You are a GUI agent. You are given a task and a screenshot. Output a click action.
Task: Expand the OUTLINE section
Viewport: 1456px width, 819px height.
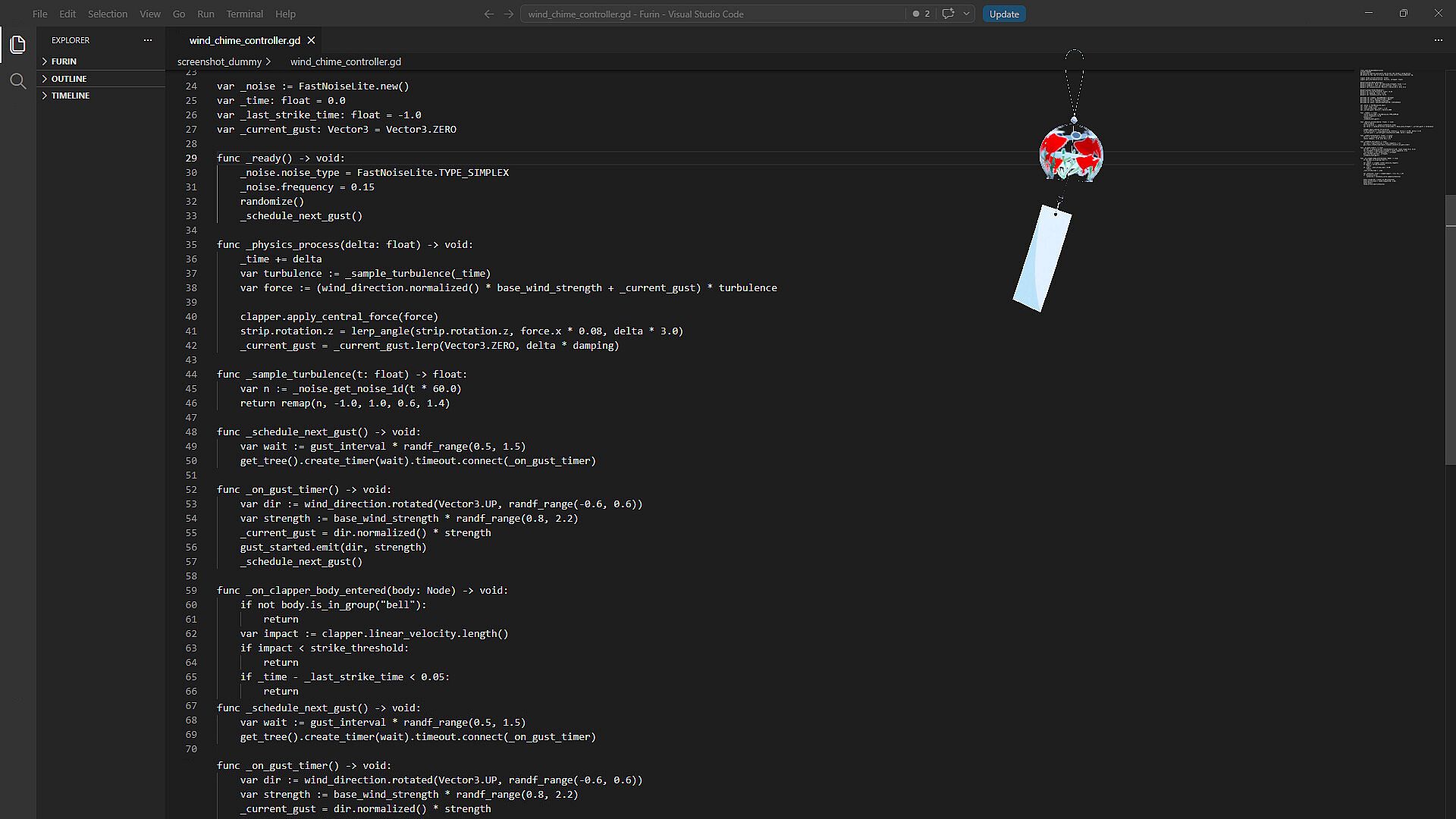tap(101, 79)
